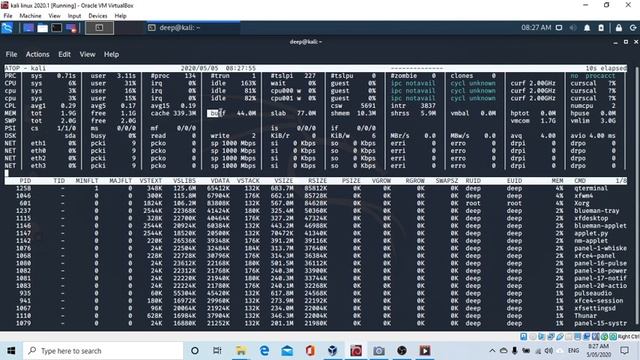Click the Xorg process row
Screen dimensions: 640x360
(x=316, y=203)
